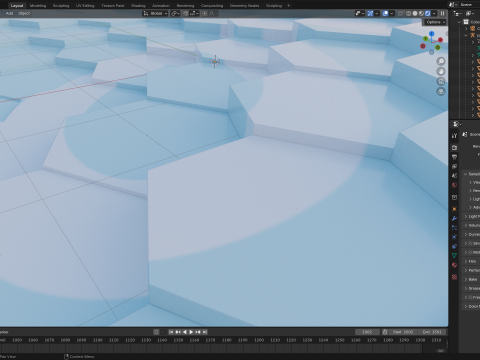Switch to wireframe viewport shading
480x360 pixels.
(x=408, y=13)
